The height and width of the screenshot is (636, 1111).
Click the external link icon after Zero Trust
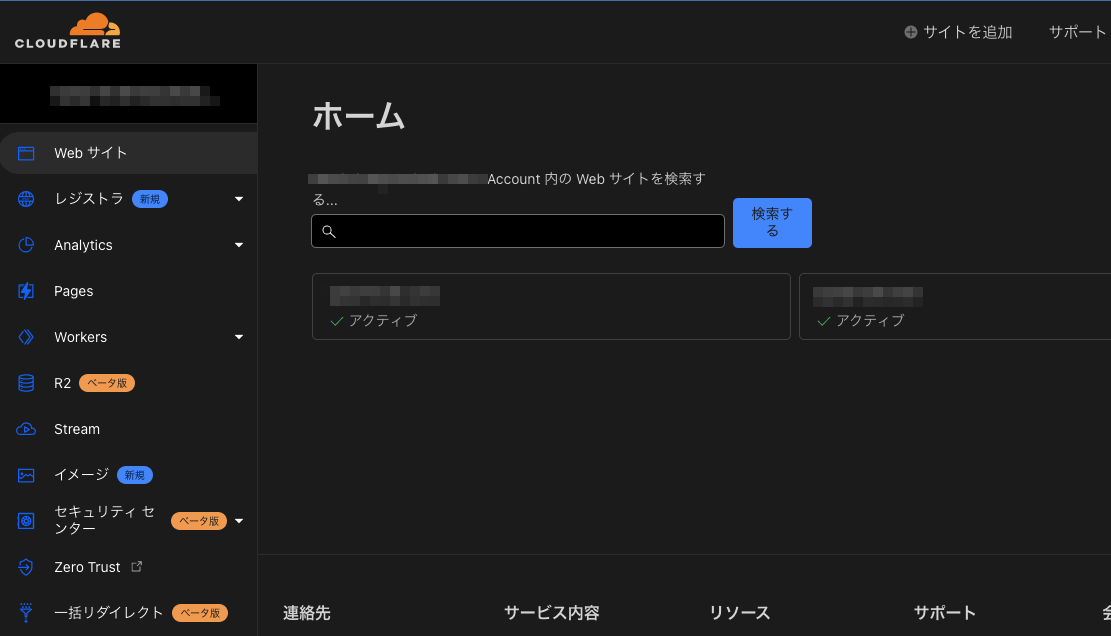[x=137, y=567]
